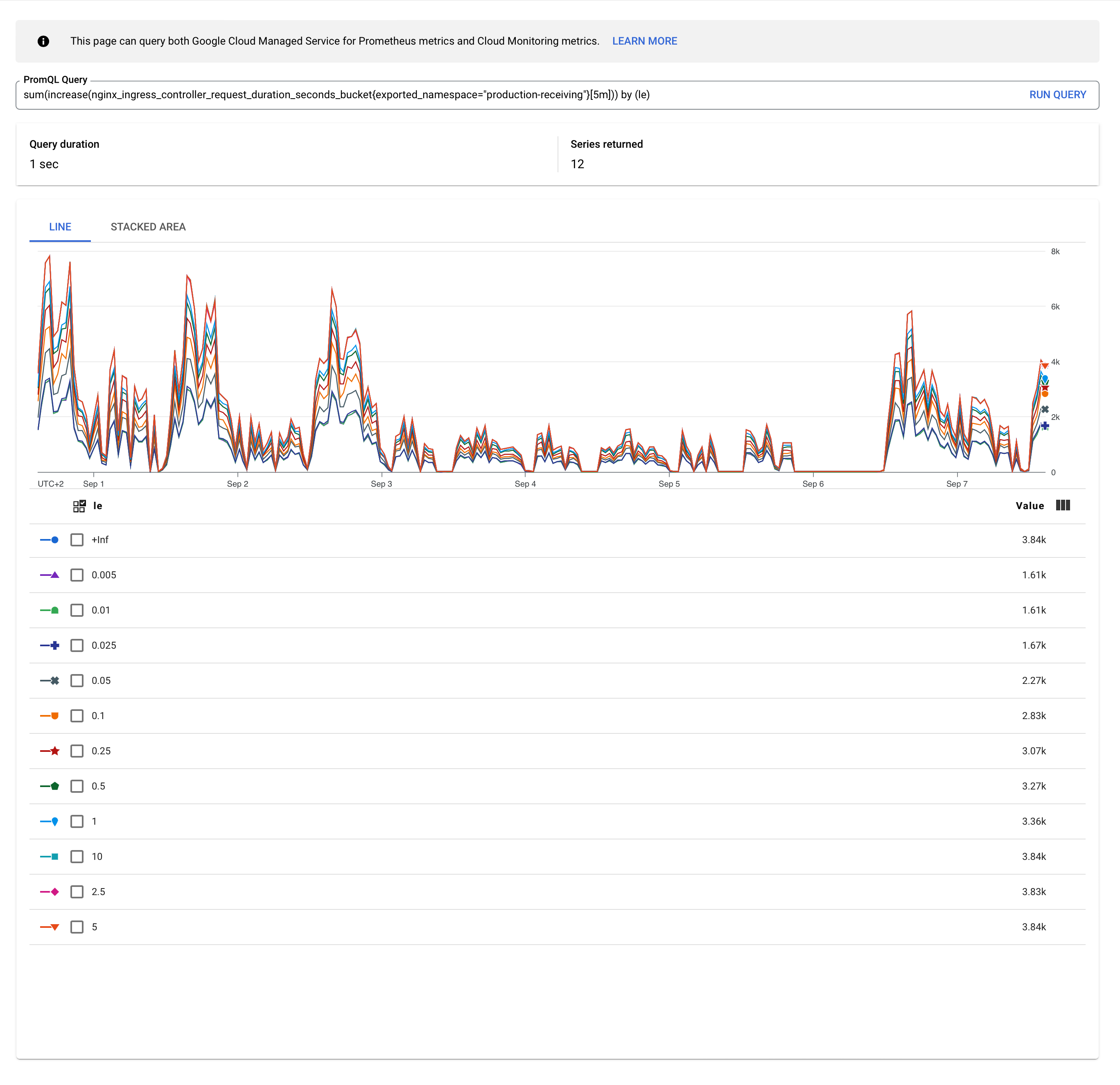Click the le column header

pos(98,505)
